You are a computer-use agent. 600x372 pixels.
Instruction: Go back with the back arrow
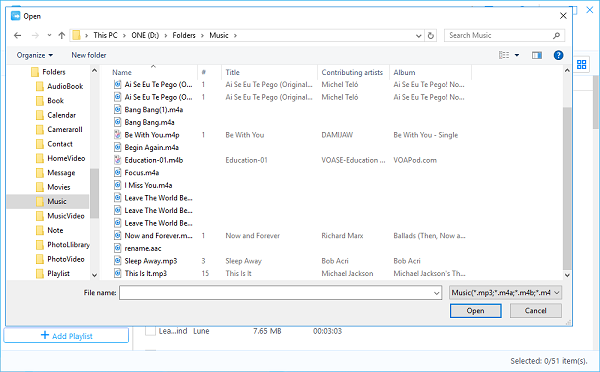click(x=18, y=36)
